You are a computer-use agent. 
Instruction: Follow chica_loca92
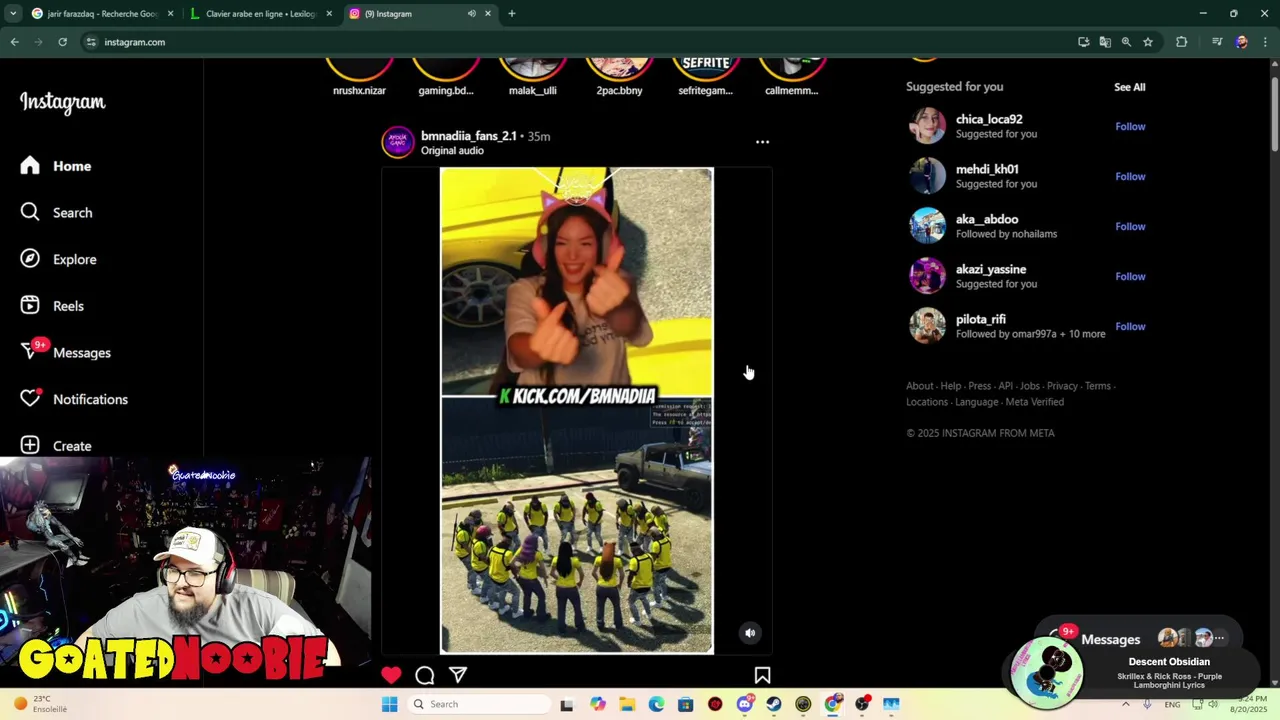click(1130, 126)
